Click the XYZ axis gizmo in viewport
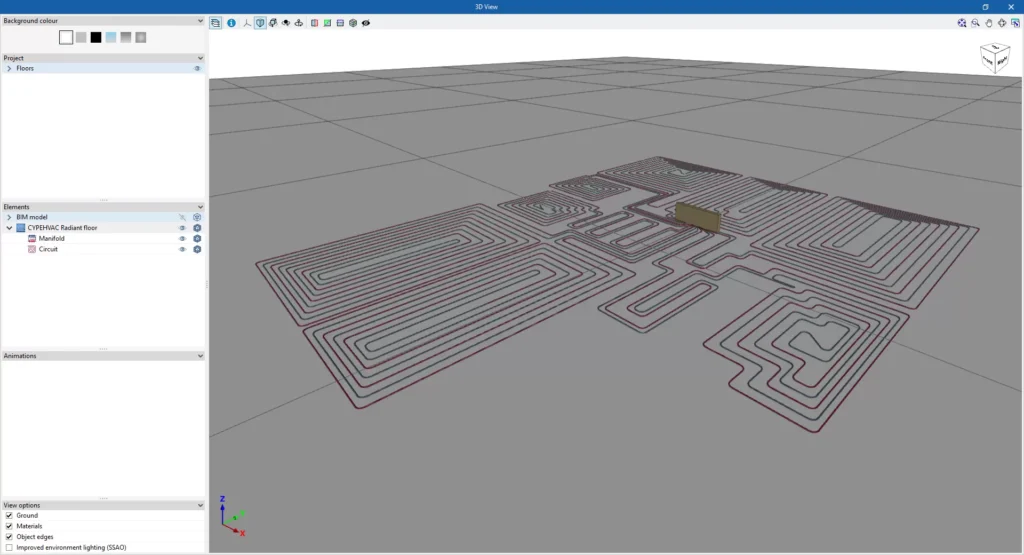The height and width of the screenshot is (555, 1024). pyautogui.click(x=232, y=516)
